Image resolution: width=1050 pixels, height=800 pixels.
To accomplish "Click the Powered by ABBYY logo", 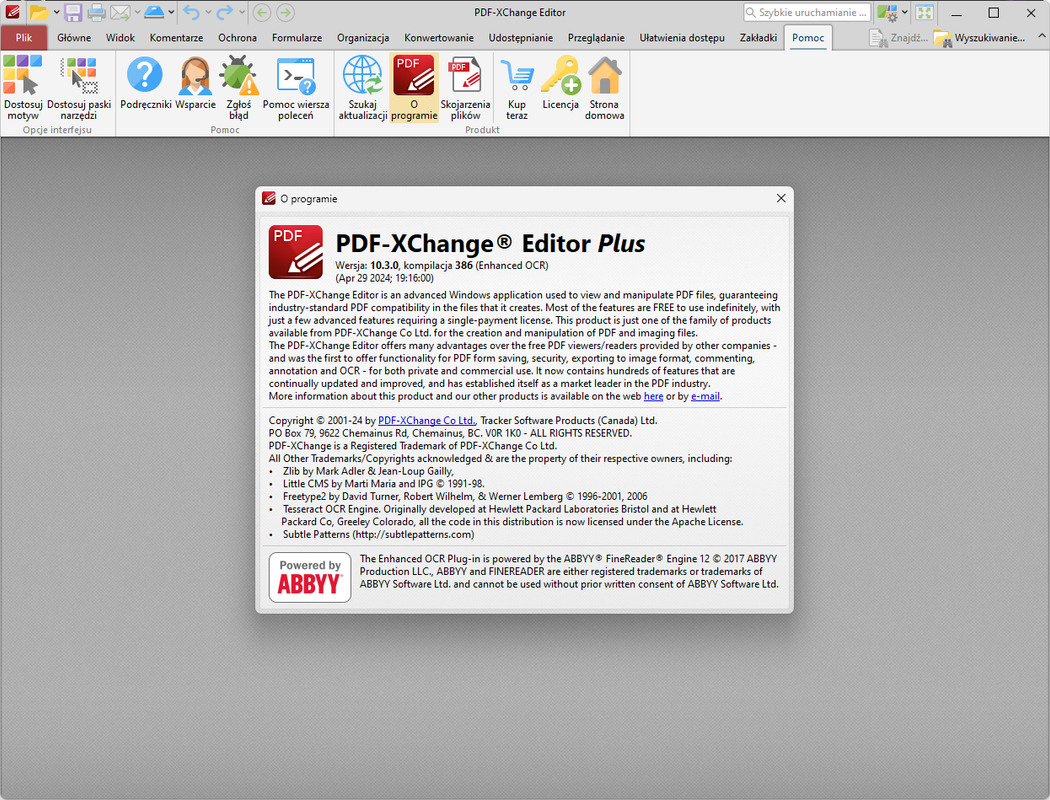I will click(x=309, y=577).
